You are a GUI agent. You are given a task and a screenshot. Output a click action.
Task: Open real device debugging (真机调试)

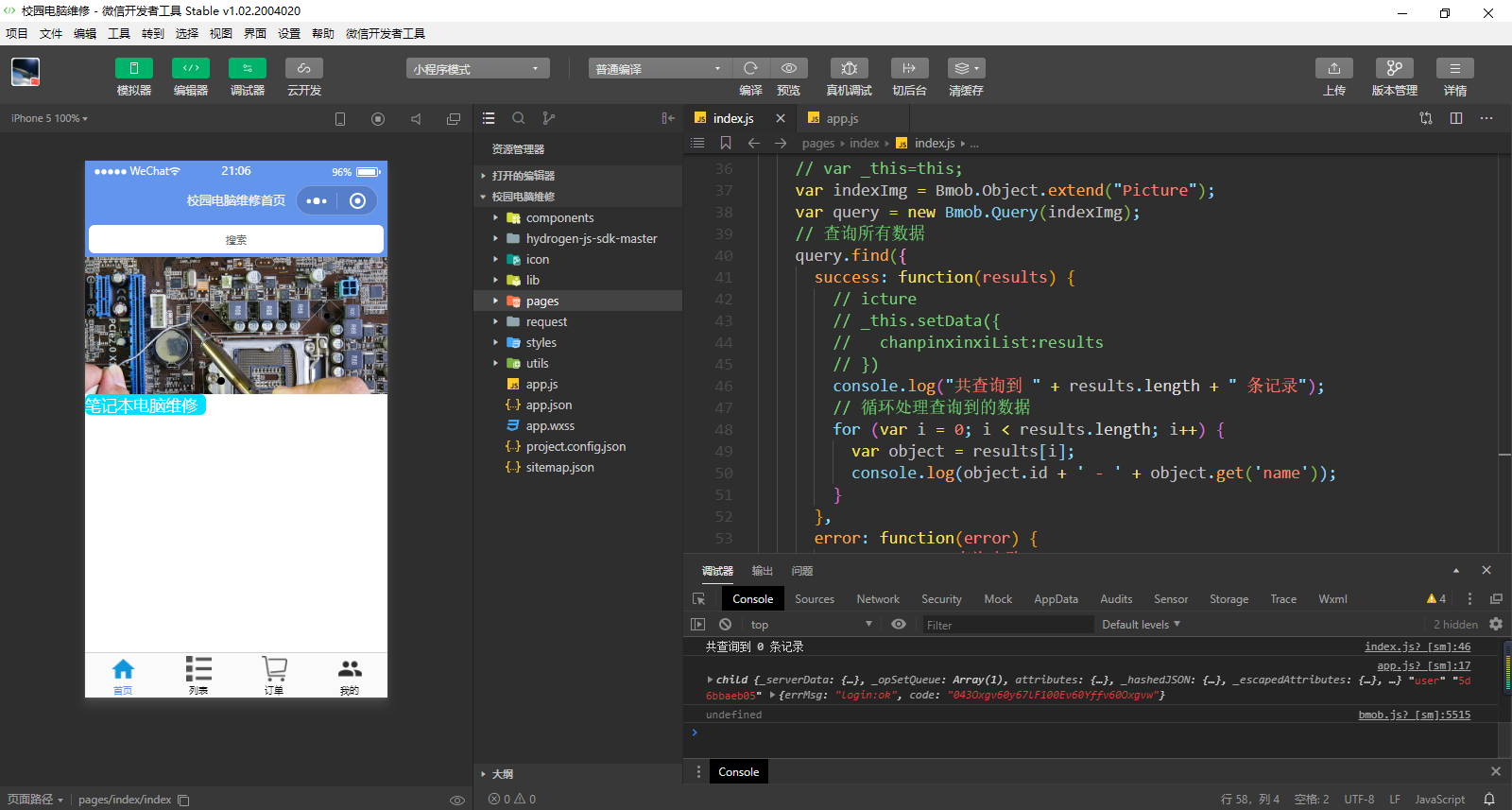tap(849, 68)
